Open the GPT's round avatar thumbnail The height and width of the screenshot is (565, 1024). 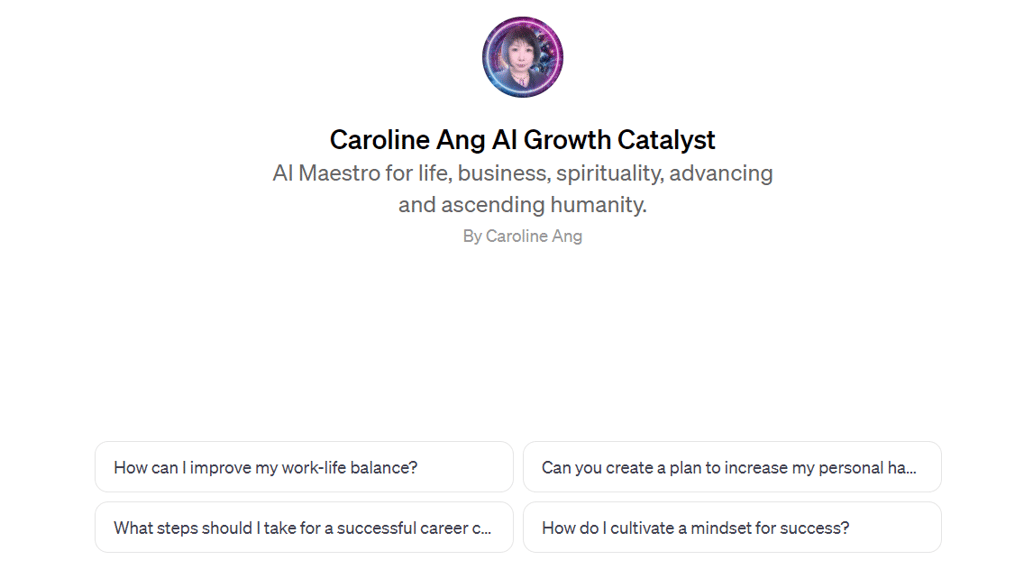[x=522, y=57]
